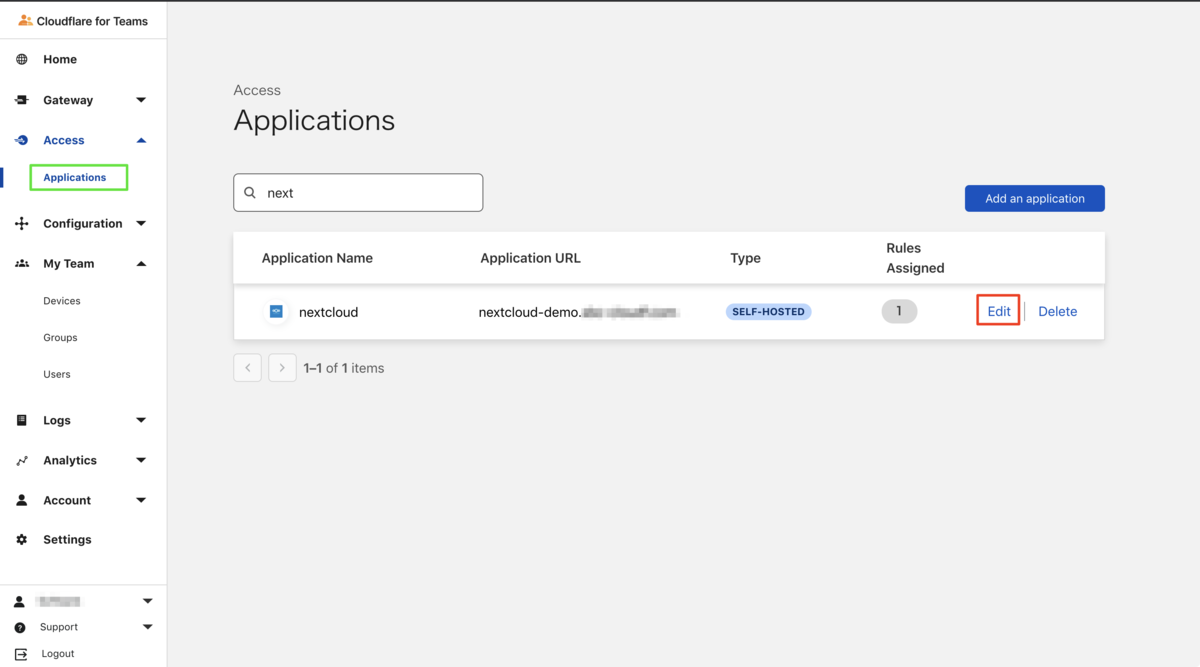Collapse the Access menu arrow
1200x667 pixels.
click(x=141, y=140)
